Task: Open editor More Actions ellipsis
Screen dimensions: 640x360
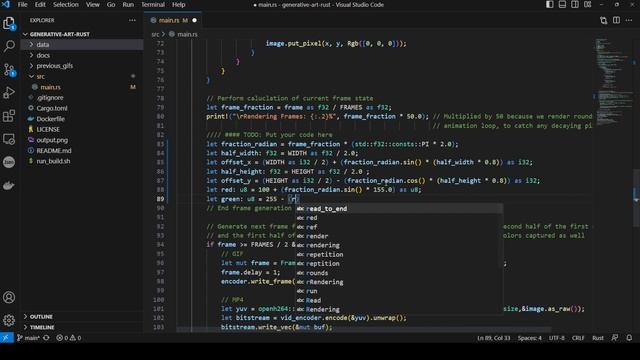Action: coord(629,20)
